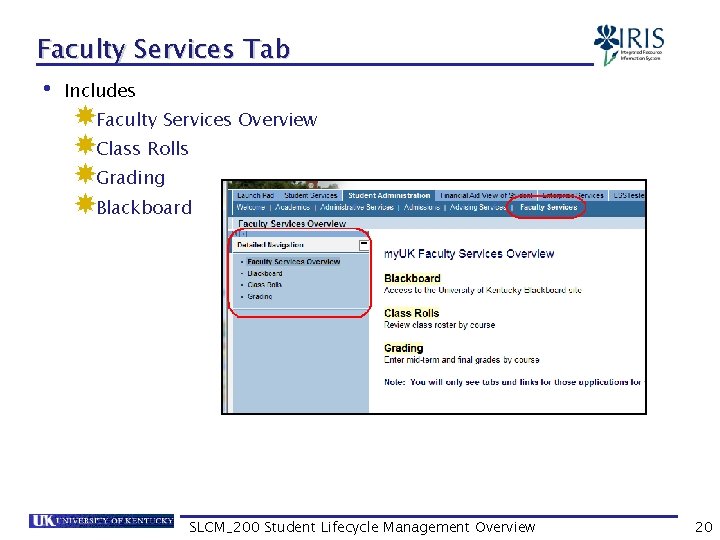Click the IRIS logo
720x540 pixels.
click(629, 45)
